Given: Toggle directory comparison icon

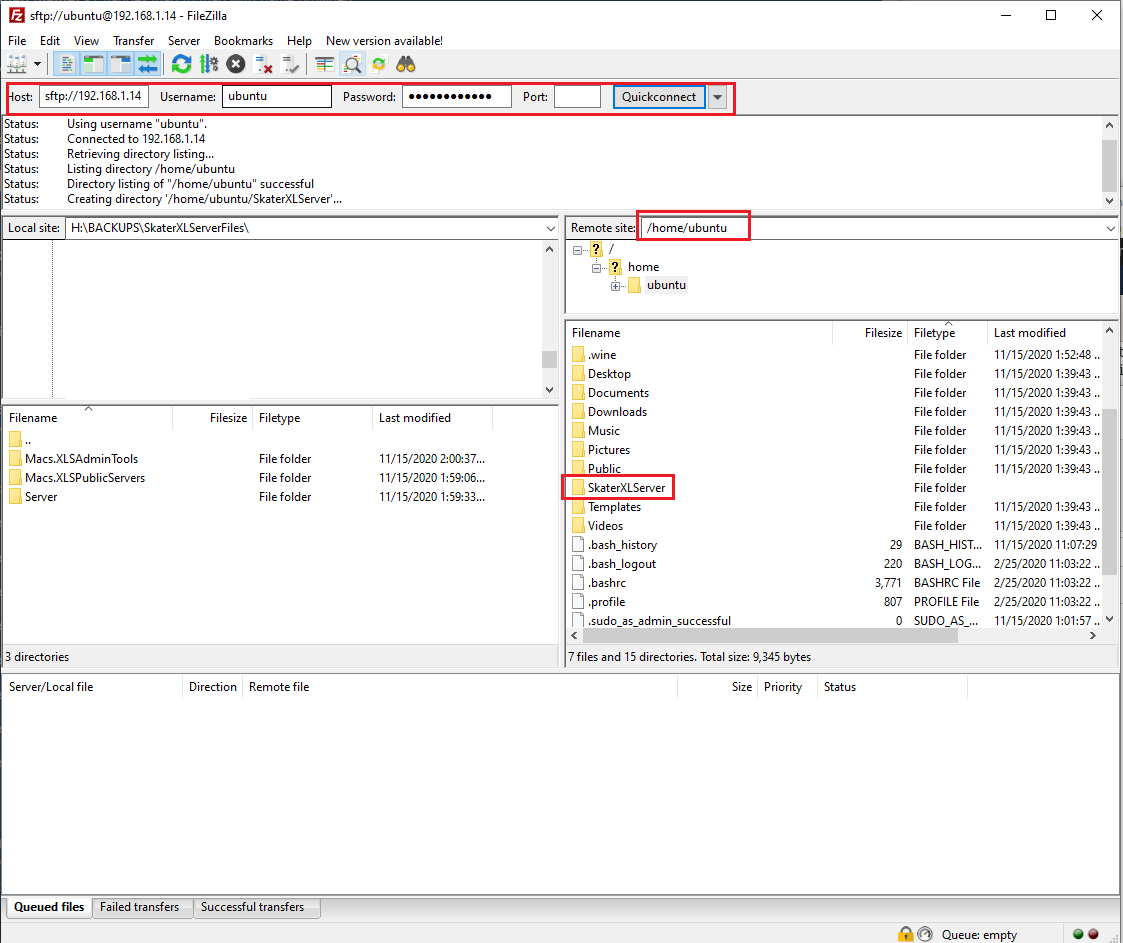Looking at the screenshot, I should tap(352, 64).
